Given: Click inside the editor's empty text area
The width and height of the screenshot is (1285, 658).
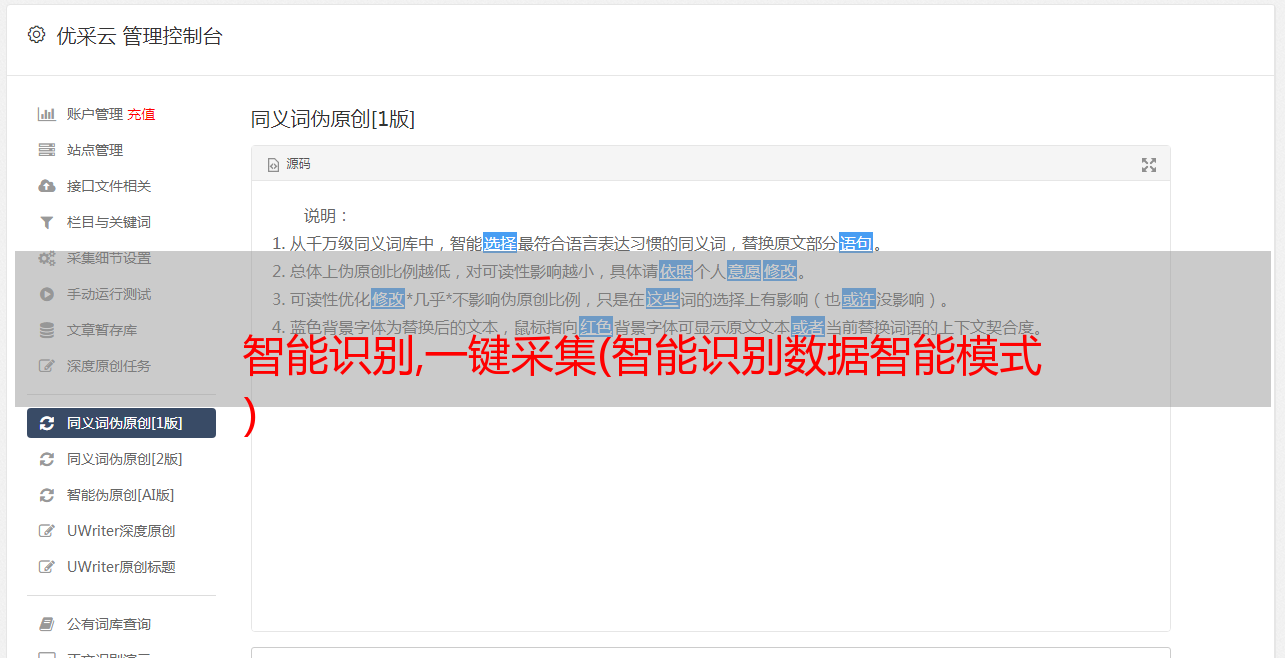Looking at the screenshot, I should pyautogui.click(x=710, y=520).
